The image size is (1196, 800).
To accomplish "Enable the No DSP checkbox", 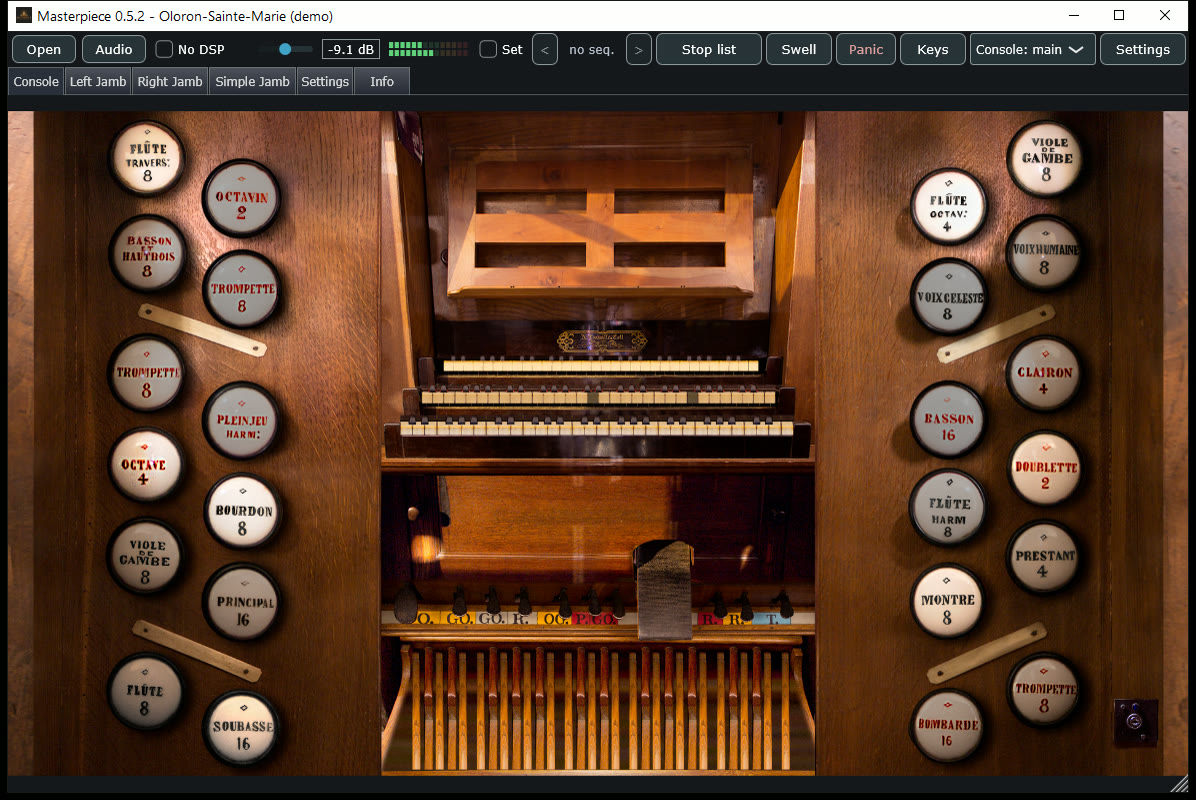I will 164,50.
